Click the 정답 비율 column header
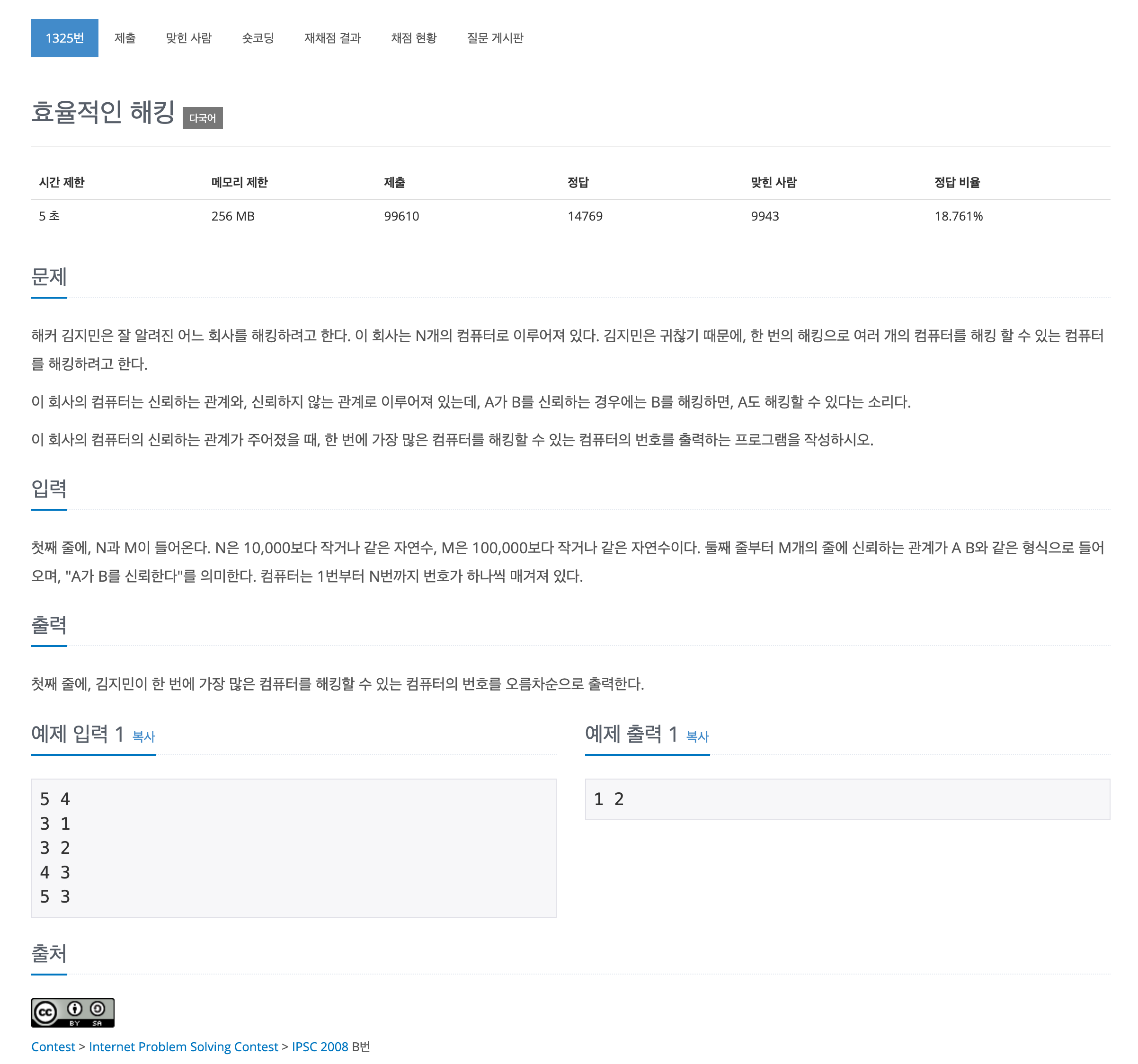This screenshot has width=1138, height=1064. 957,182
